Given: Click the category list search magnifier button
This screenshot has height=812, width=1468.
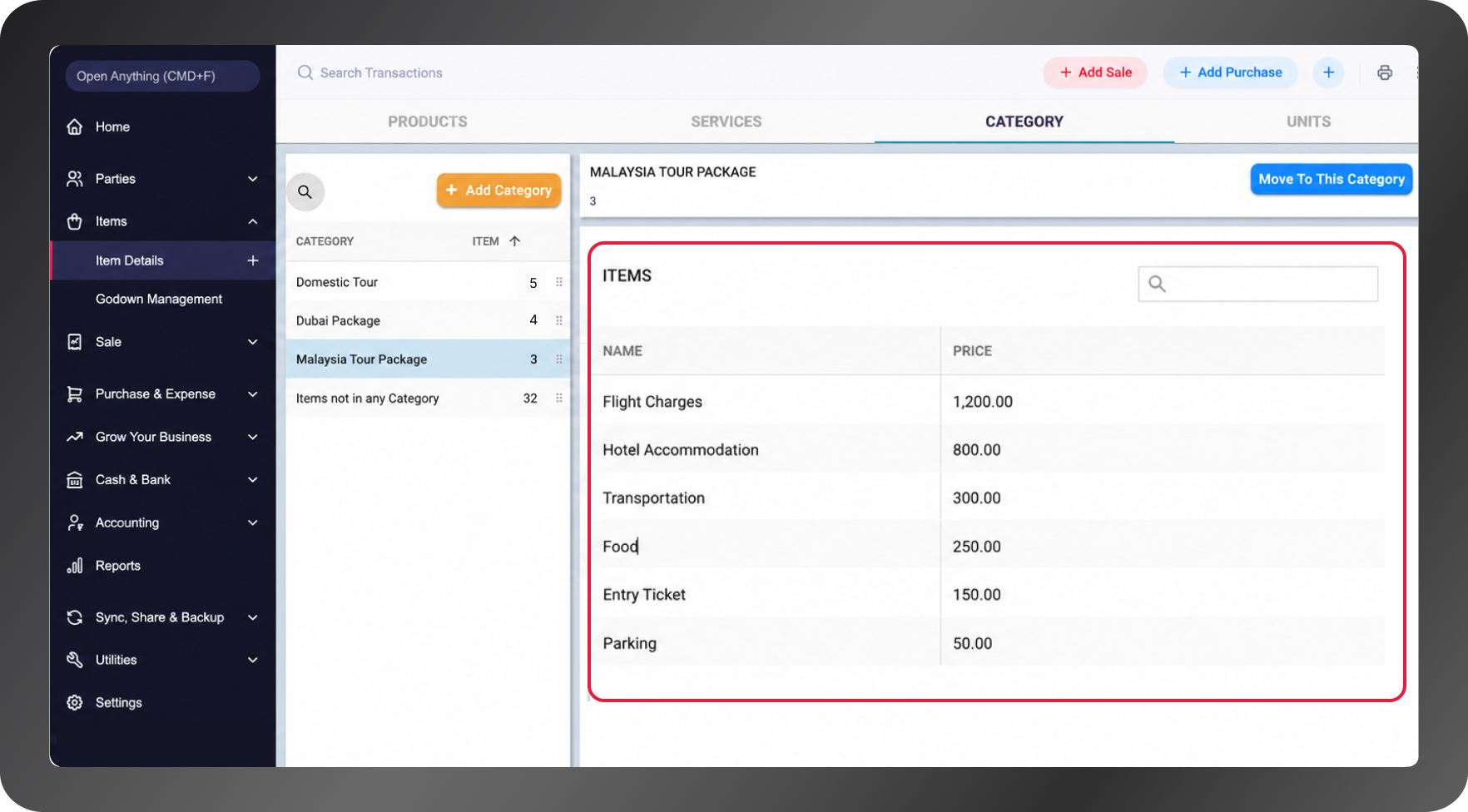Looking at the screenshot, I should 305,191.
